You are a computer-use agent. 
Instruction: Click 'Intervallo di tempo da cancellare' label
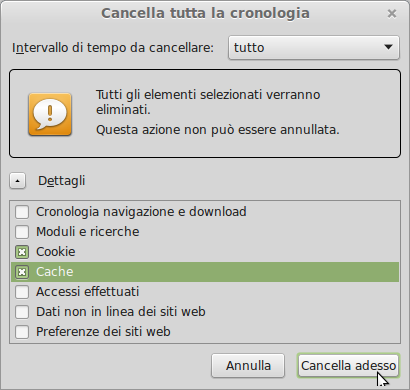(113, 48)
